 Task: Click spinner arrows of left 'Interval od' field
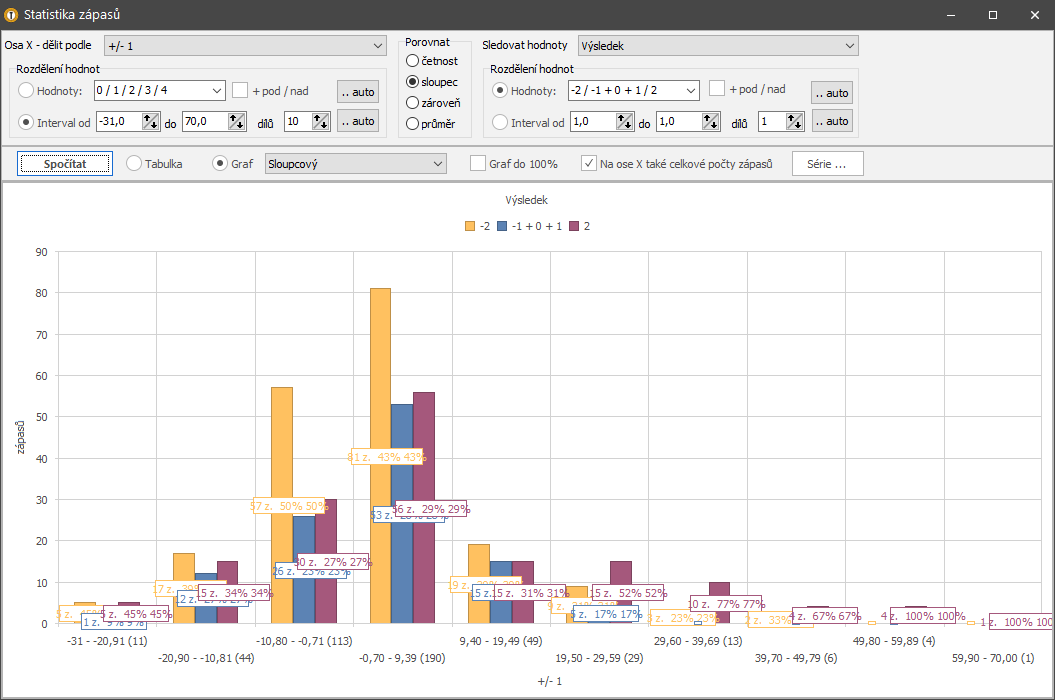coord(150,121)
